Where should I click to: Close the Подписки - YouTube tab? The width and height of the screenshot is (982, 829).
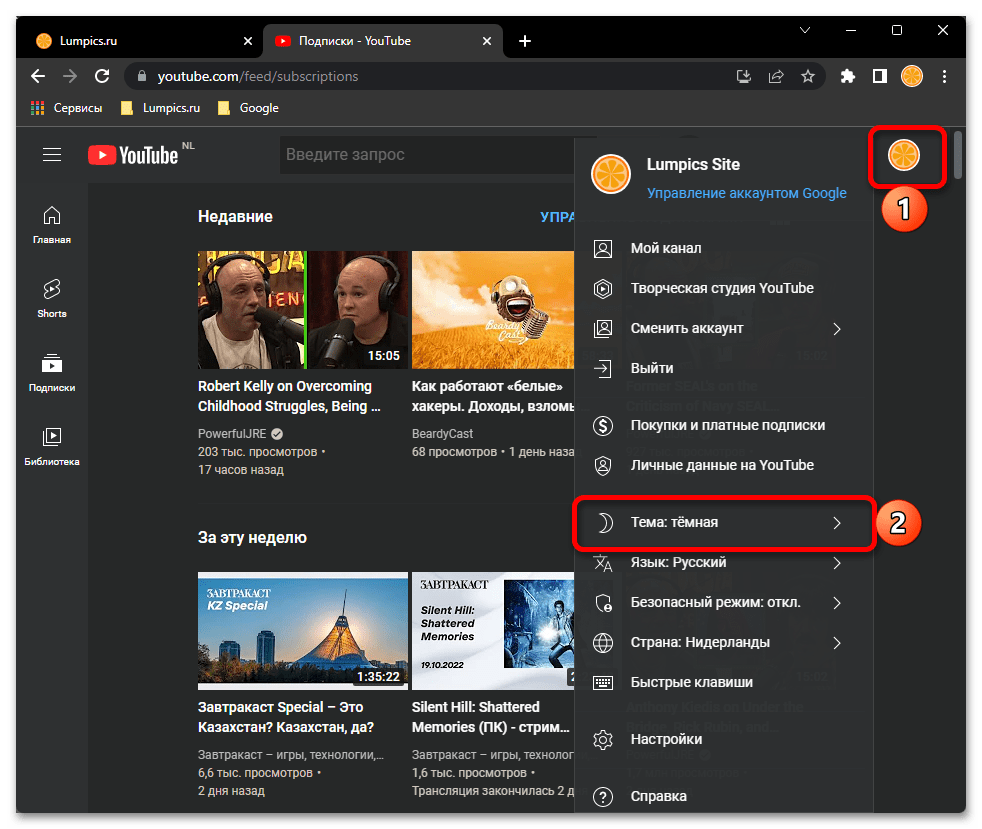[x=487, y=41]
